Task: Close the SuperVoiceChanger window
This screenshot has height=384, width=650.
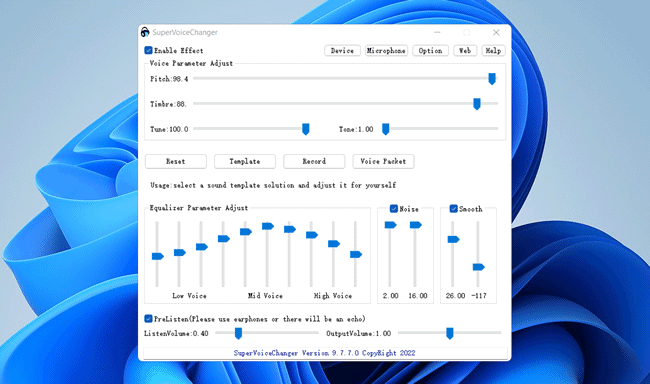Action: point(496,32)
